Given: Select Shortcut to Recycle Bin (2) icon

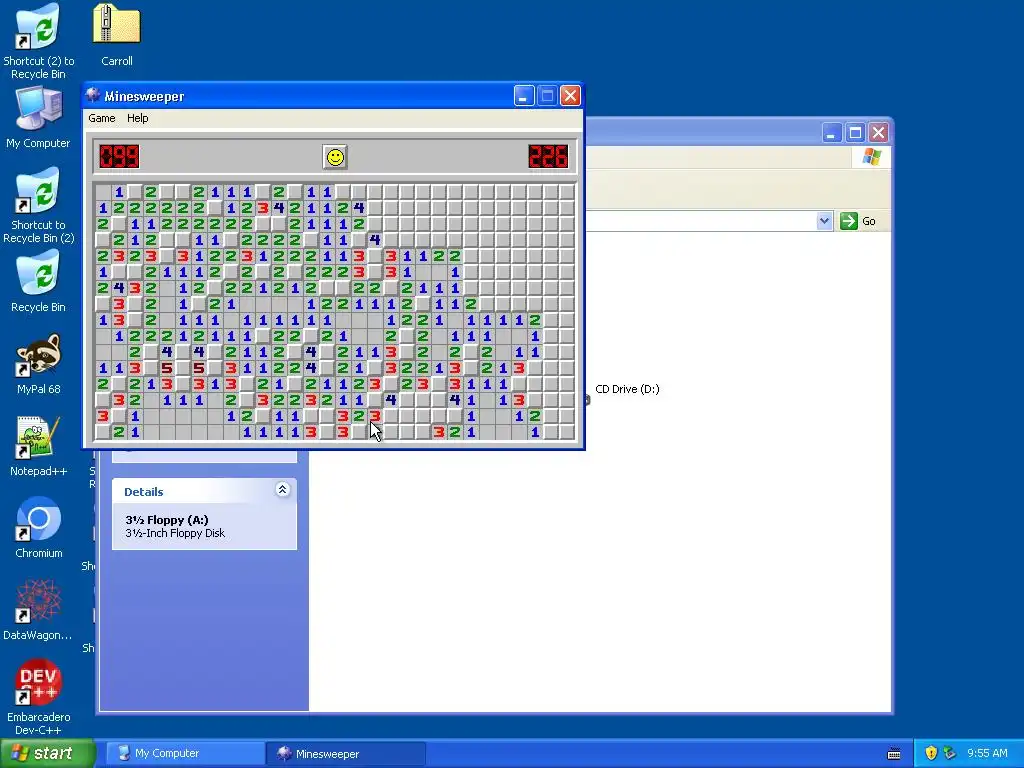Looking at the screenshot, I should click(x=39, y=206).
